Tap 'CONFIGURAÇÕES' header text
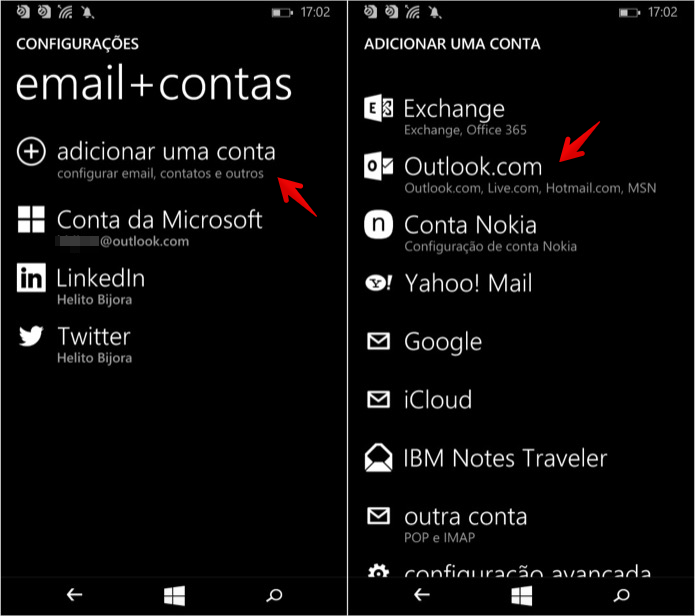The height and width of the screenshot is (616, 695). (78, 44)
